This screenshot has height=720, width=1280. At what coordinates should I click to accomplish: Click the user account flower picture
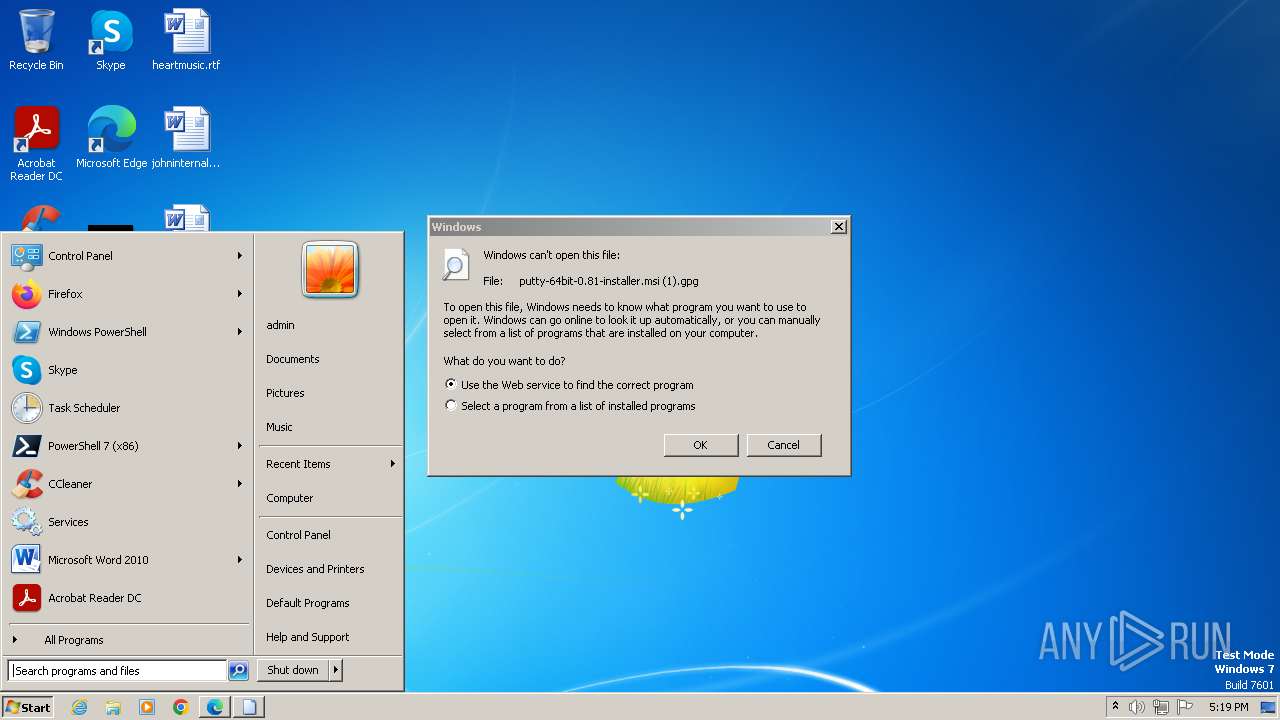330,269
